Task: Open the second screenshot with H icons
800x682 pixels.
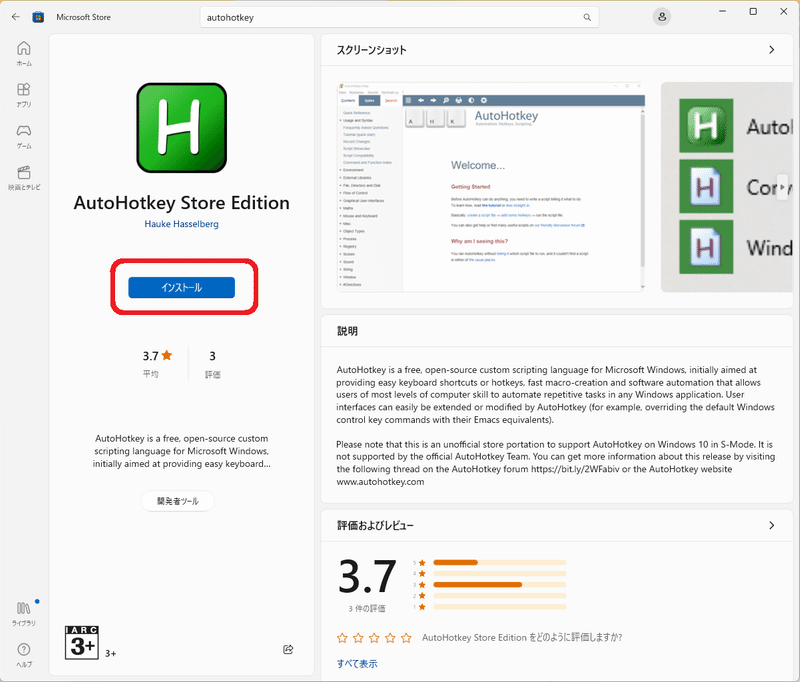Action: click(727, 187)
